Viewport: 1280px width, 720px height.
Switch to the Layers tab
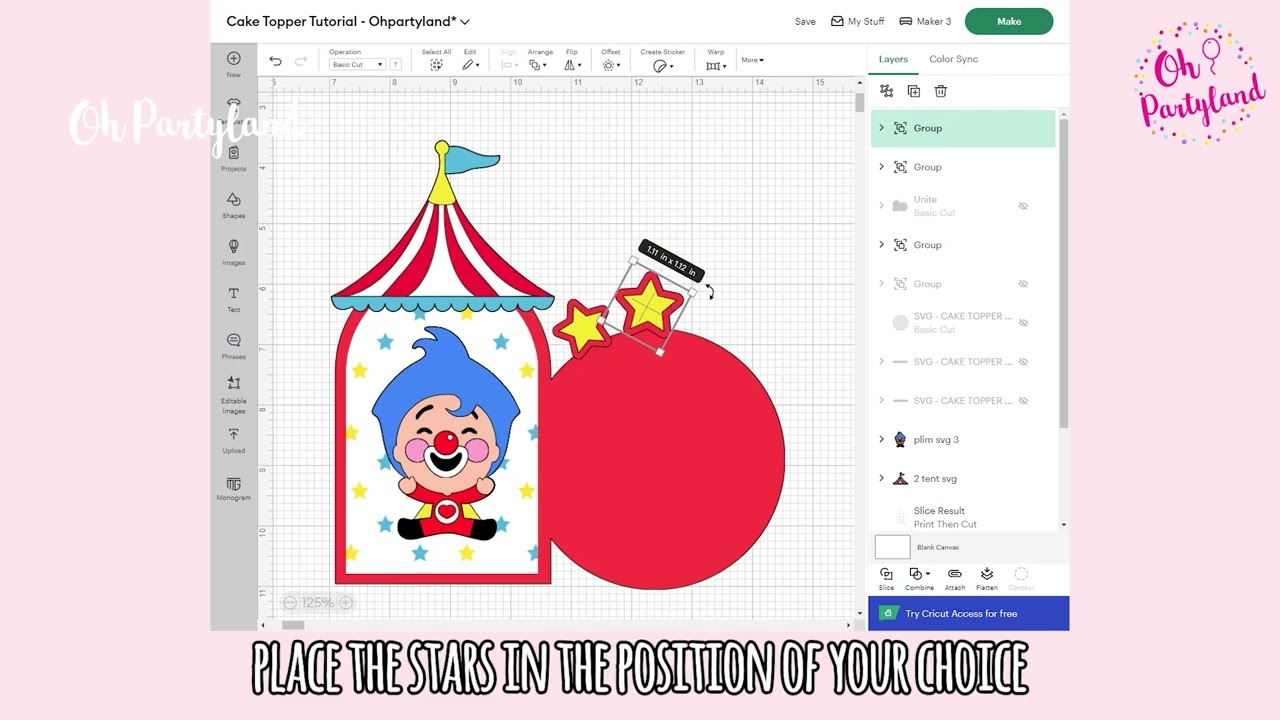pos(893,59)
